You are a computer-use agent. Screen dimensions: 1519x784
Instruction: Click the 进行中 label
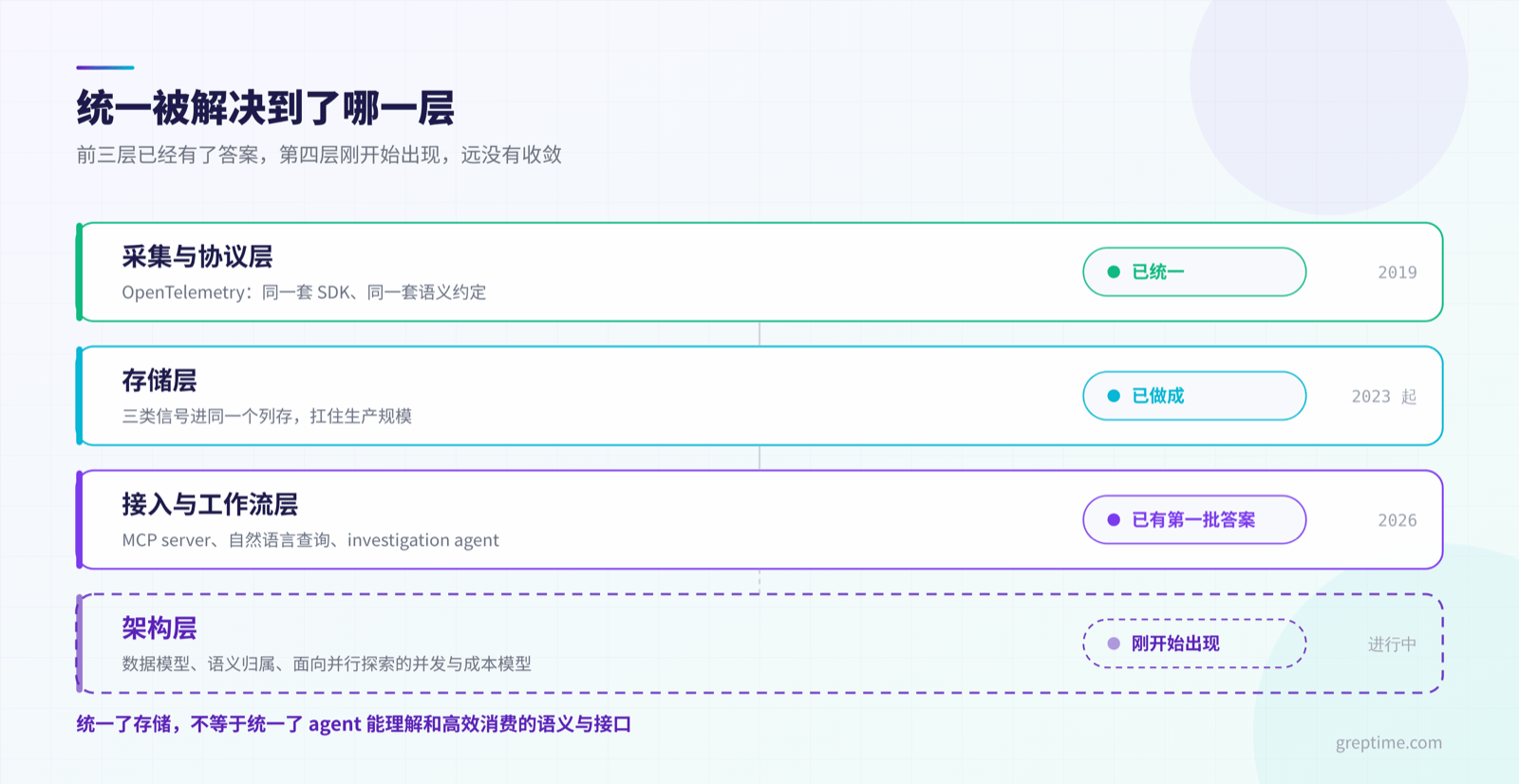click(1392, 644)
